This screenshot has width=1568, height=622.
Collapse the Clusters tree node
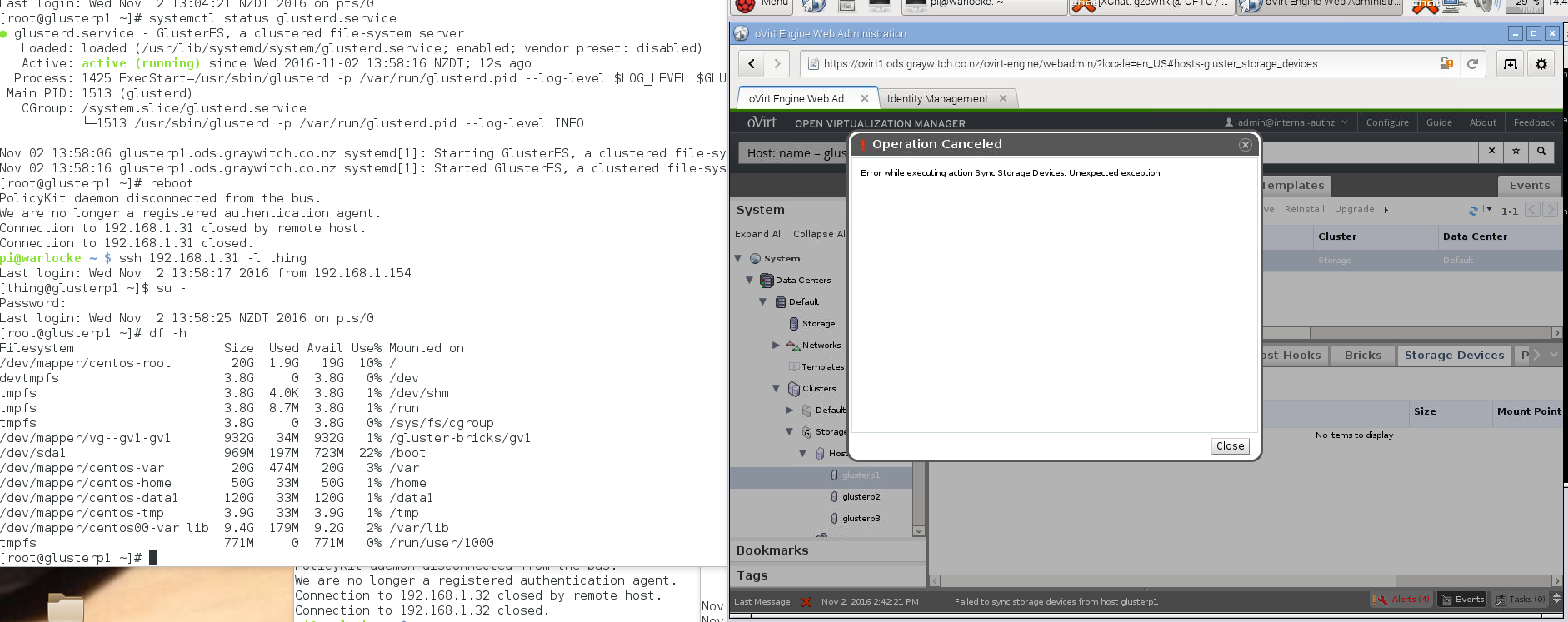point(776,389)
